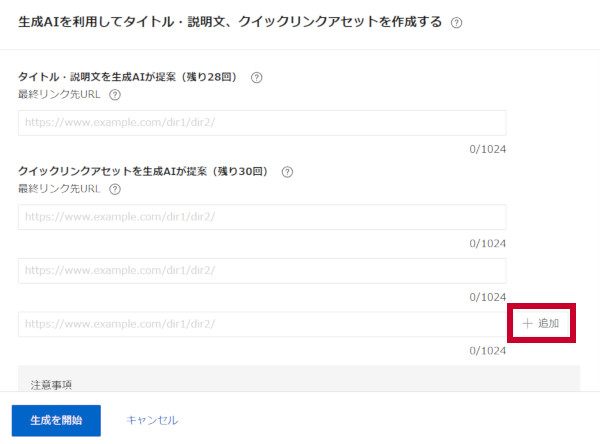Click help icon next to タイトル・説明文を生成AIが提案

pyautogui.click(x=256, y=77)
